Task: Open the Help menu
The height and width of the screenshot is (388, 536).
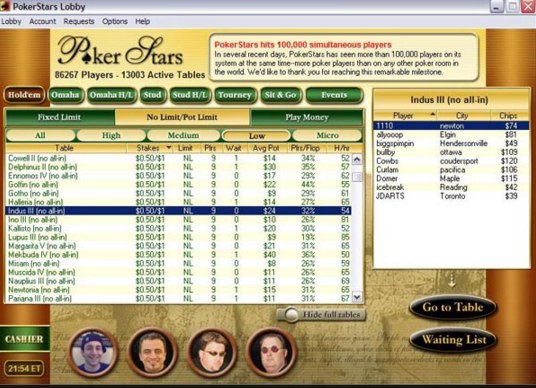Action: [143, 21]
